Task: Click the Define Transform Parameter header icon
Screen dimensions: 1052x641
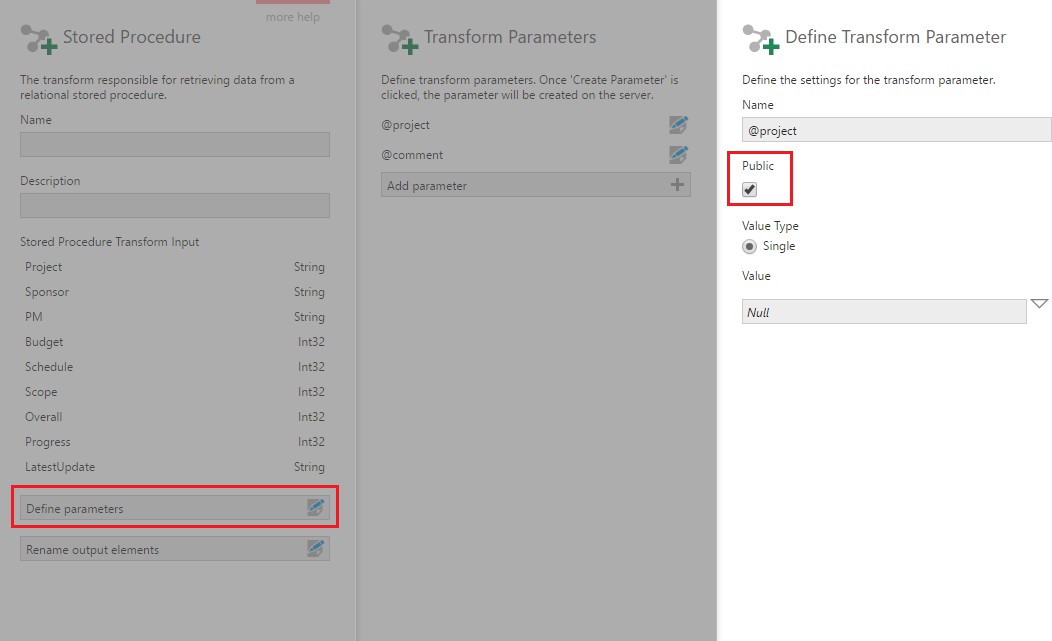Action: pyautogui.click(x=756, y=37)
